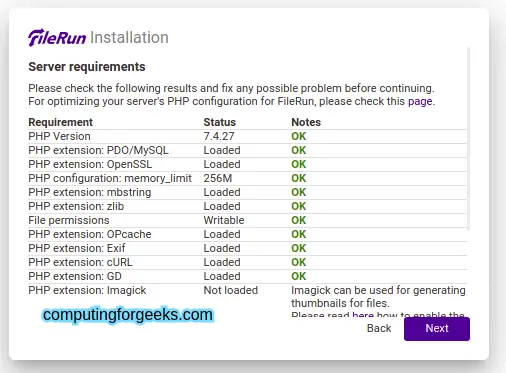Image resolution: width=506 pixels, height=373 pixels.
Task: Click the Exif extension entry
Action: click(247, 248)
